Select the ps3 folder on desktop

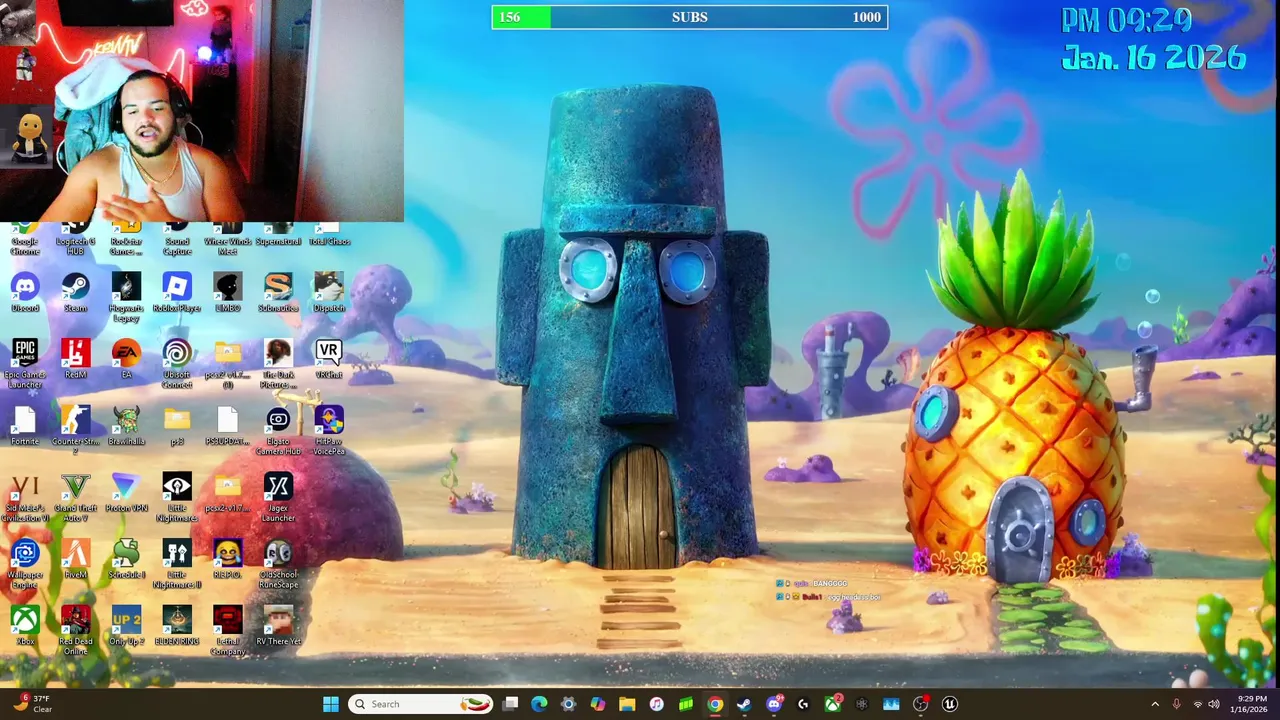pyautogui.click(x=177, y=425)
